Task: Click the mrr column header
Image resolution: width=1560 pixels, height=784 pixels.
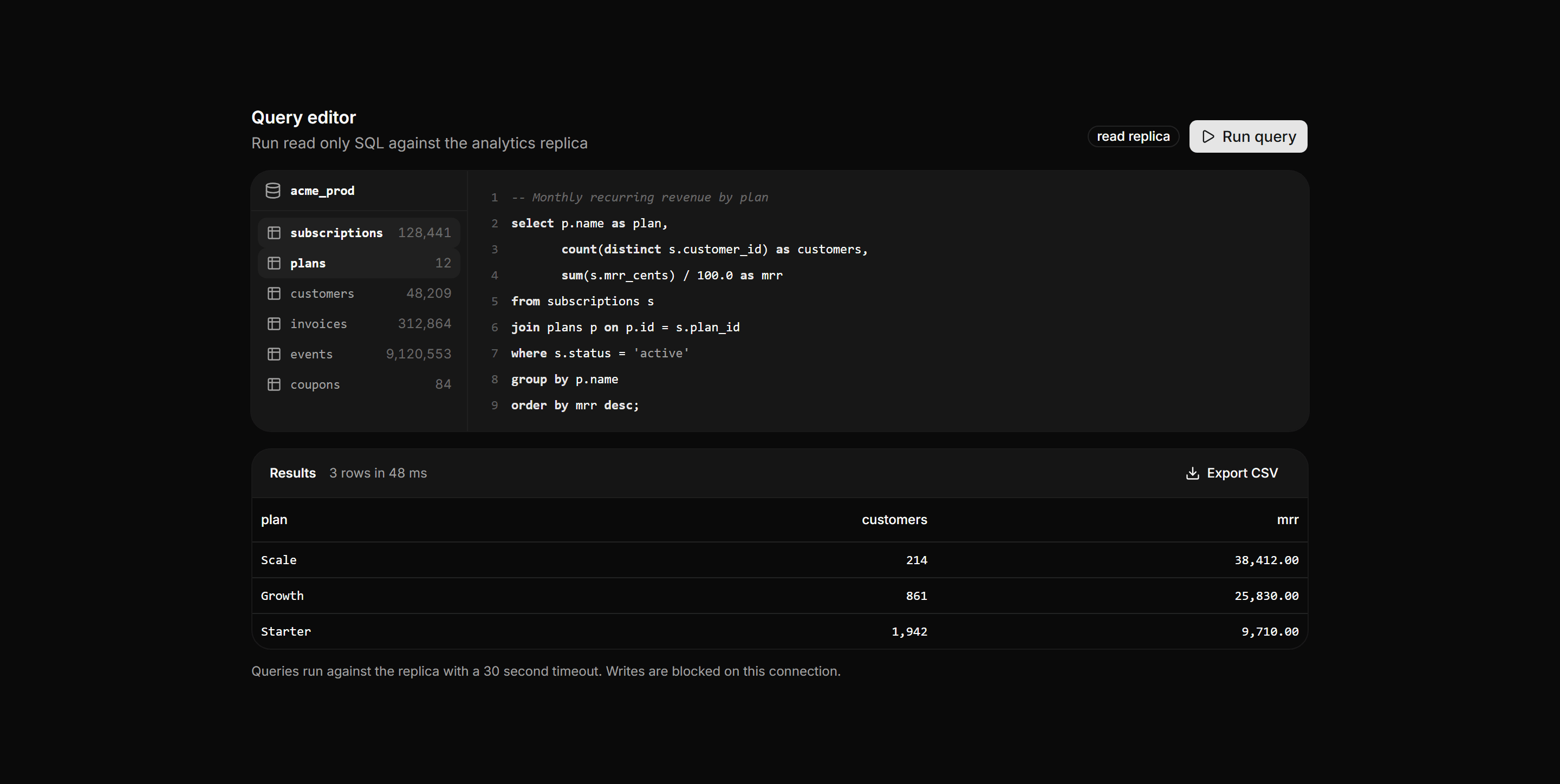Action: pyautogui.click(x=1288, y=520)
